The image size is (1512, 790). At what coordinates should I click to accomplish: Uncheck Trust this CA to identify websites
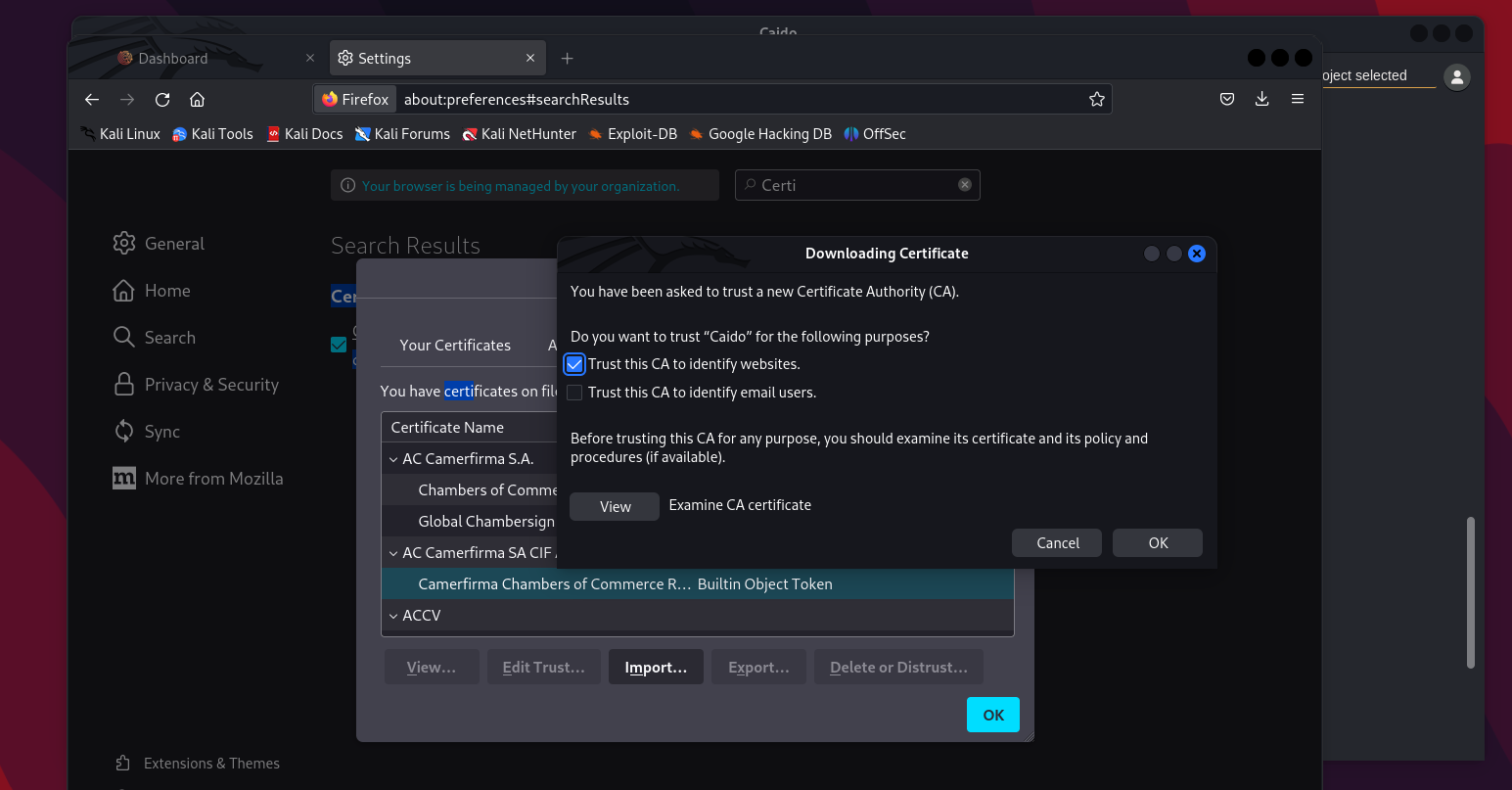click(574, 364)
